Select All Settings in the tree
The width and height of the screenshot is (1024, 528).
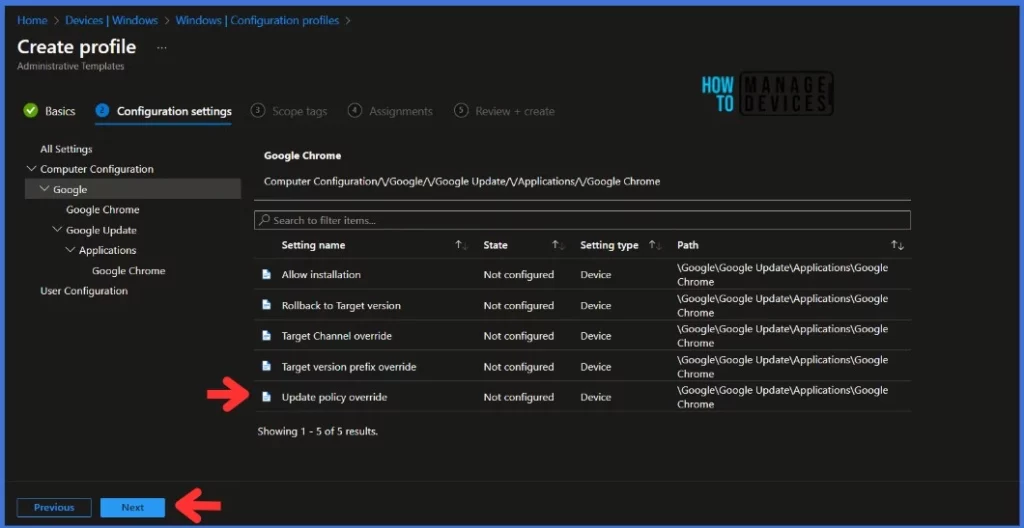coord(66,149)
